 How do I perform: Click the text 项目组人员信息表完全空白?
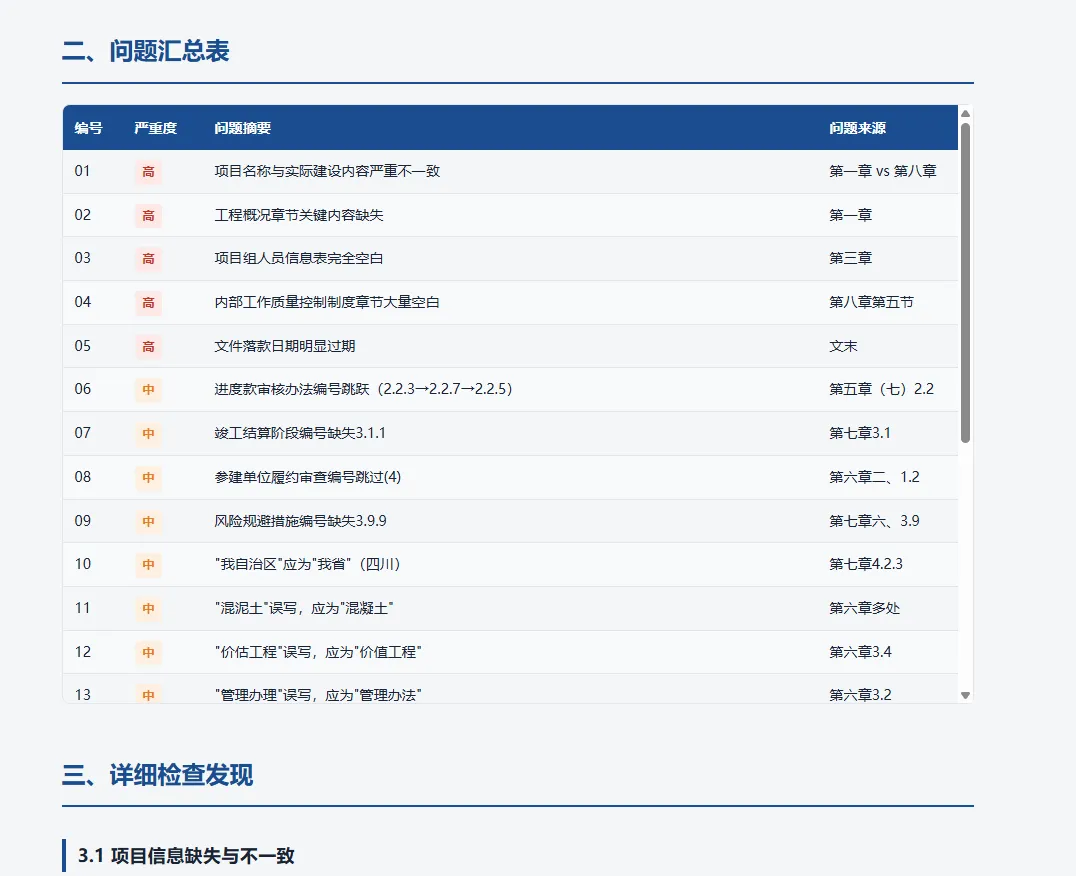click(x=299, y=258)
